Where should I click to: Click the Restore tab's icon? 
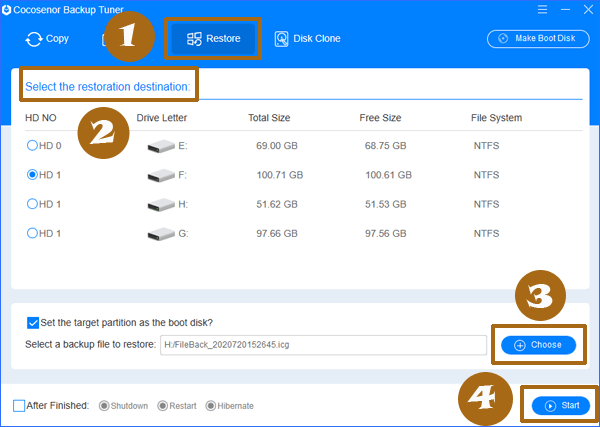point(194,39)
